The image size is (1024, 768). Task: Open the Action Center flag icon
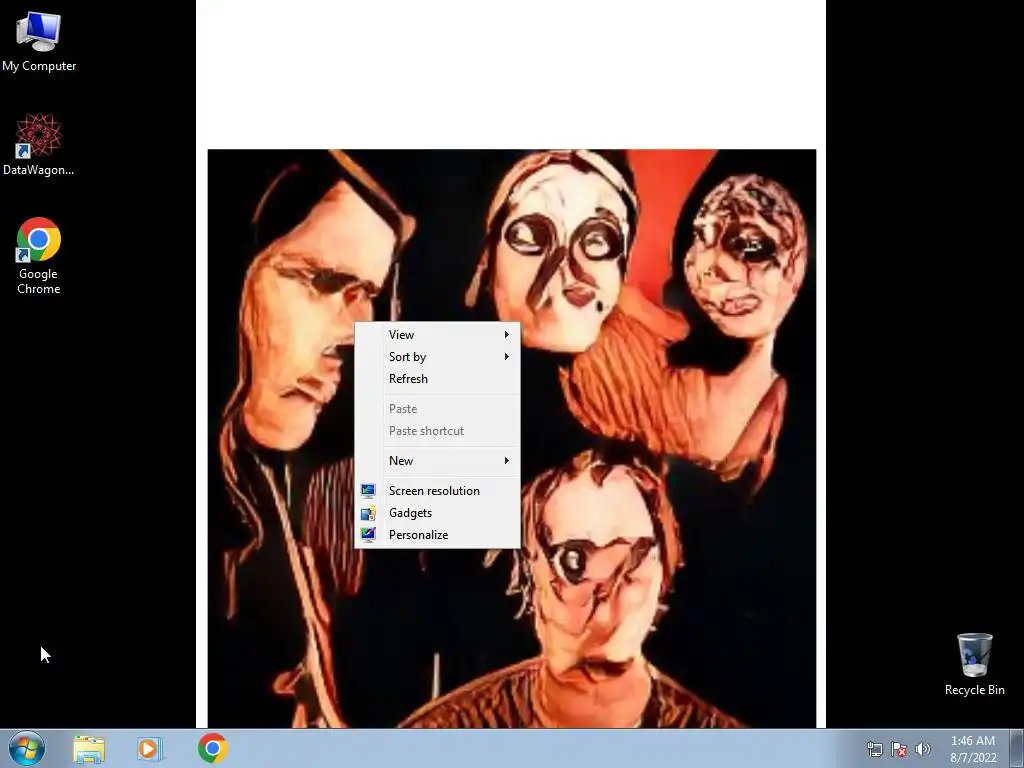click(899, 749)
